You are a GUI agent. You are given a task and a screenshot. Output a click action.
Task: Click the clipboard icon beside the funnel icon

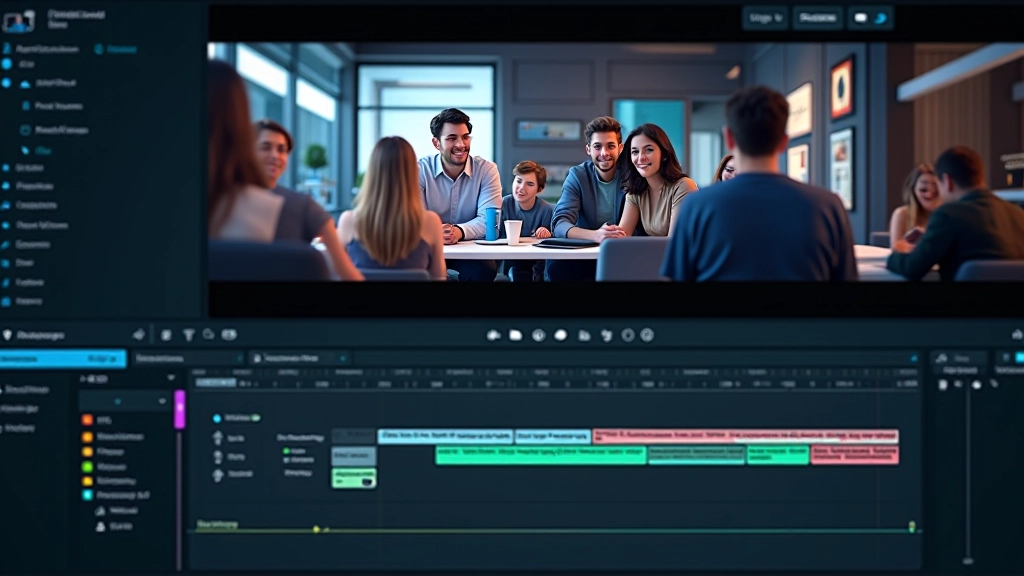coord(167,335)
